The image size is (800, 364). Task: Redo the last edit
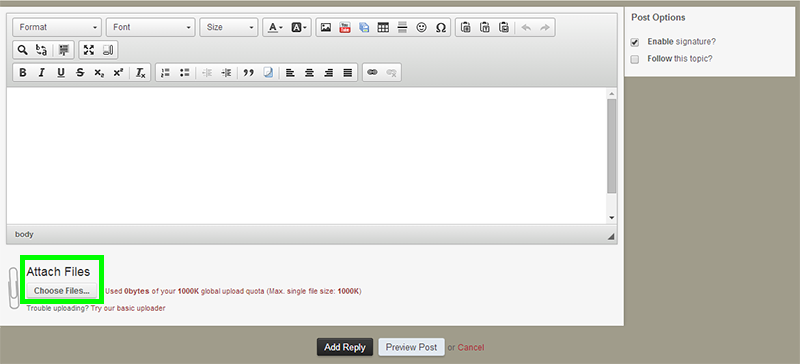click(545, 28)
